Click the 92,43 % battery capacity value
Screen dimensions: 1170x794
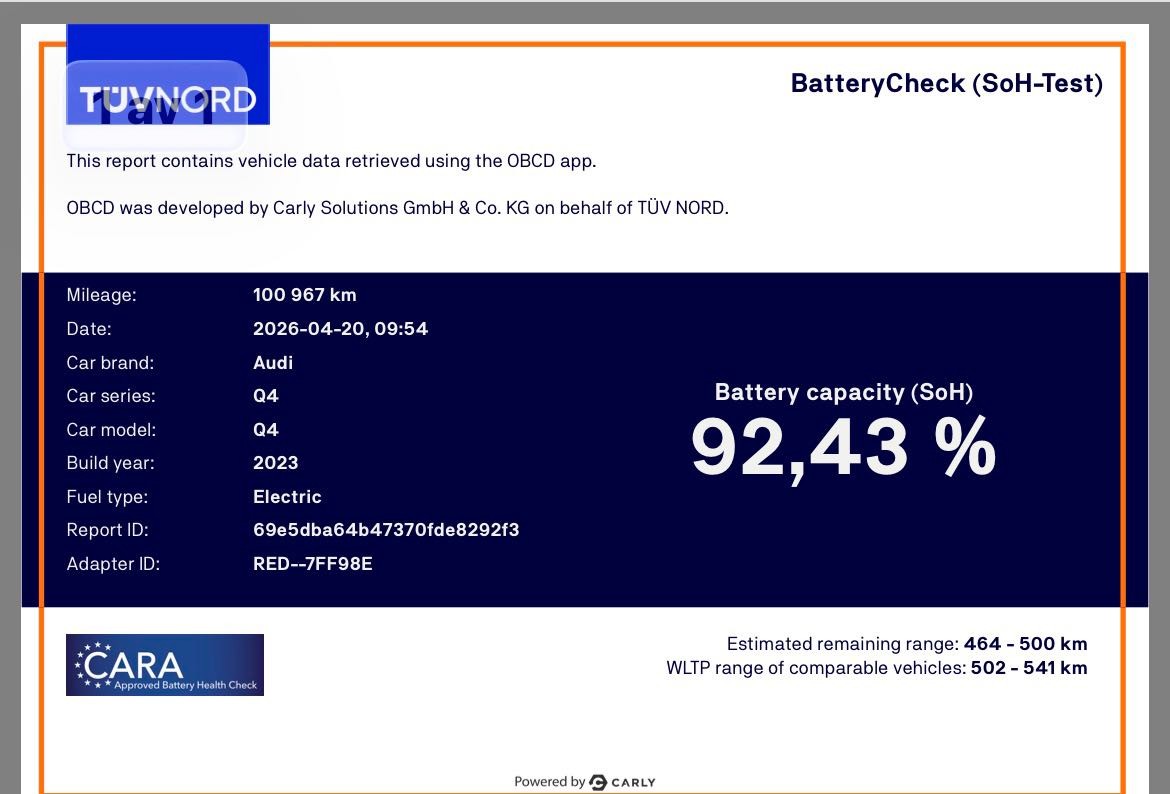coord(843,447)
